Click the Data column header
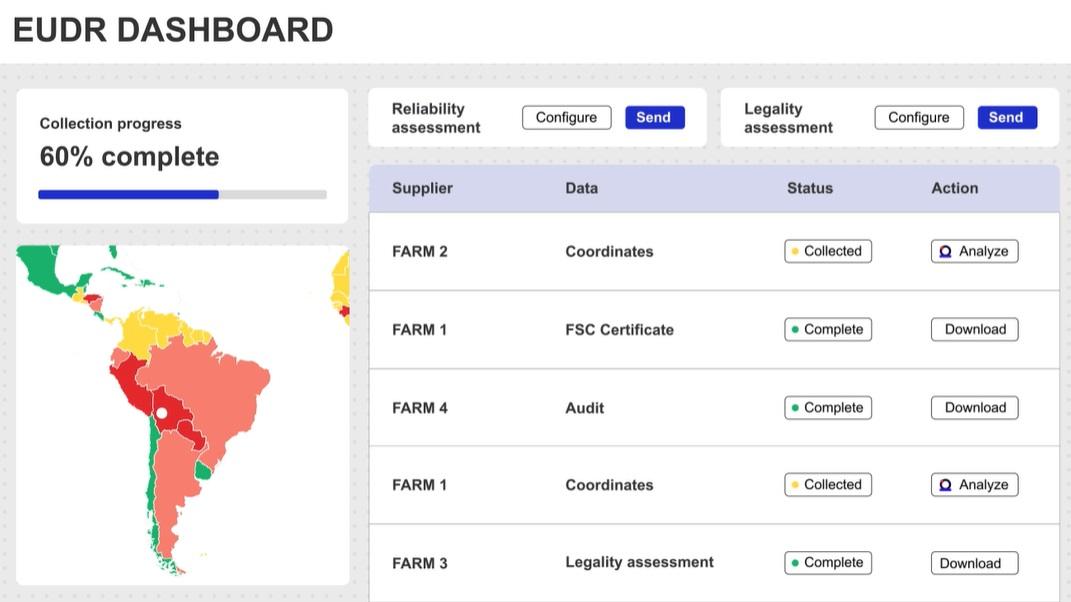The width and height of the screenshot is (1071, 602). pos(581,189)
